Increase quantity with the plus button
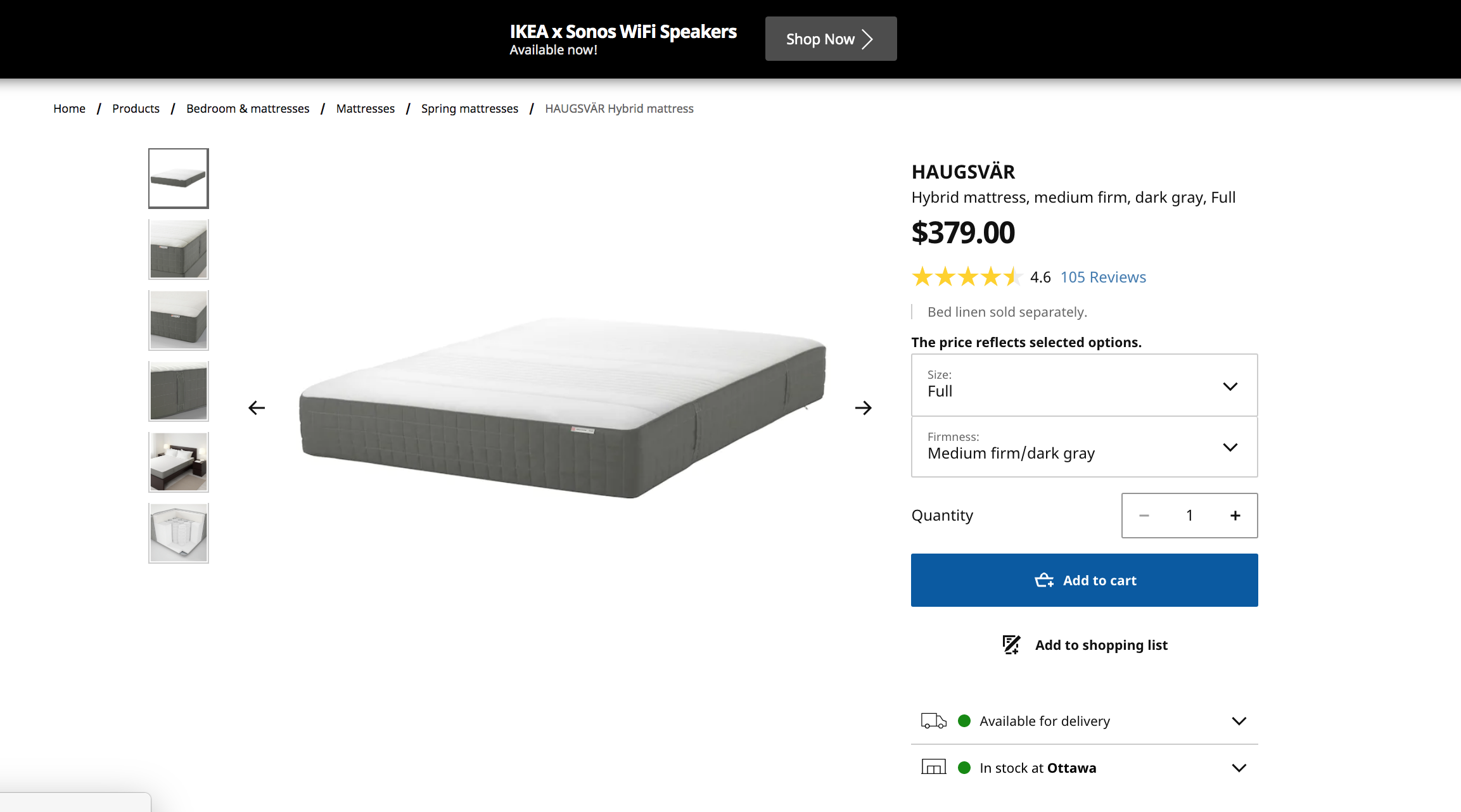 [1235, 516]
